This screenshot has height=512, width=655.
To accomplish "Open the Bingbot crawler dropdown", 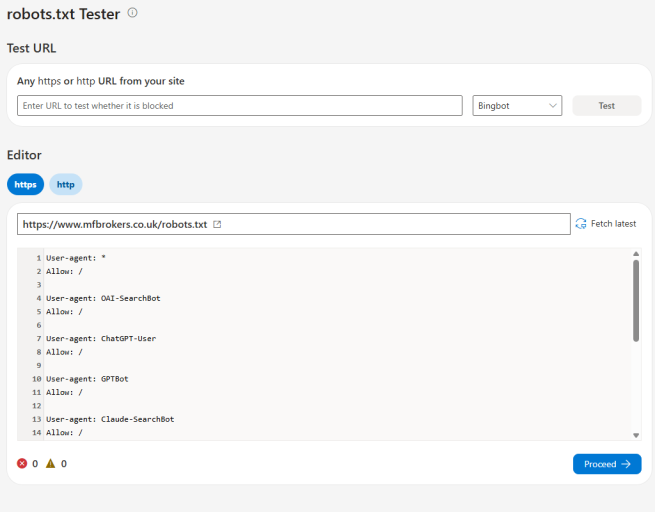I will coord(517,106).
